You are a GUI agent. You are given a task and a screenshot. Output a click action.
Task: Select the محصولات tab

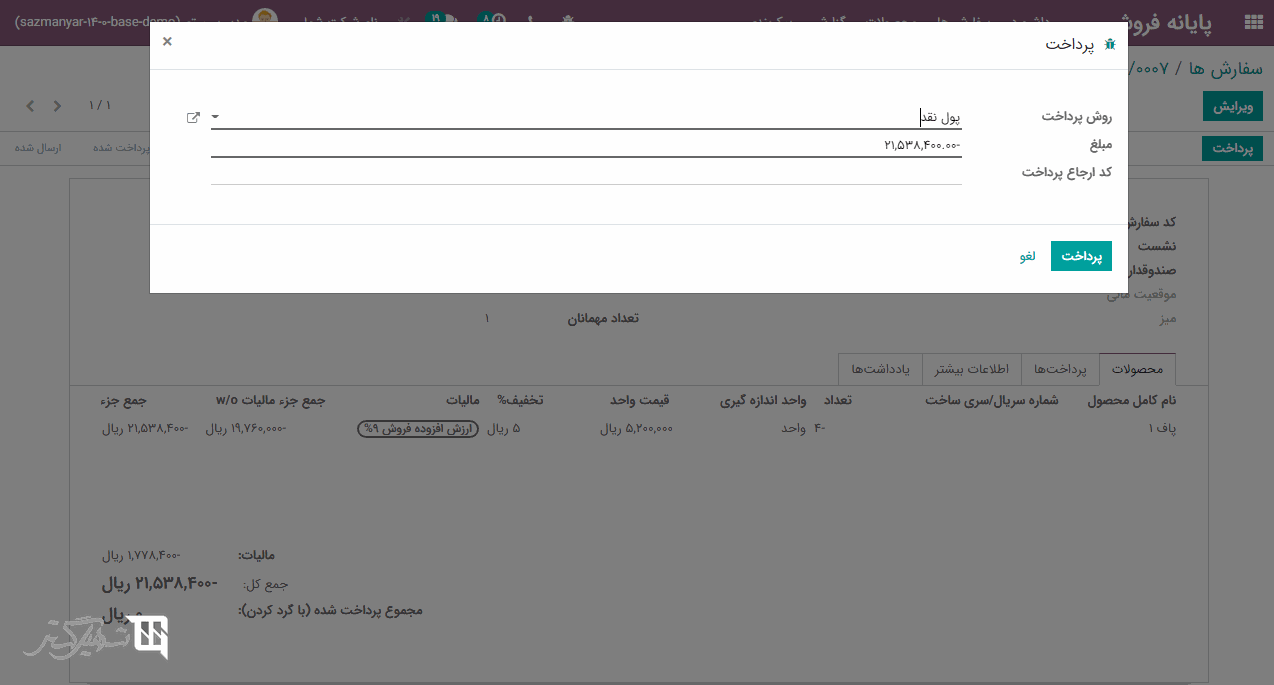(x=1137, y=369)
